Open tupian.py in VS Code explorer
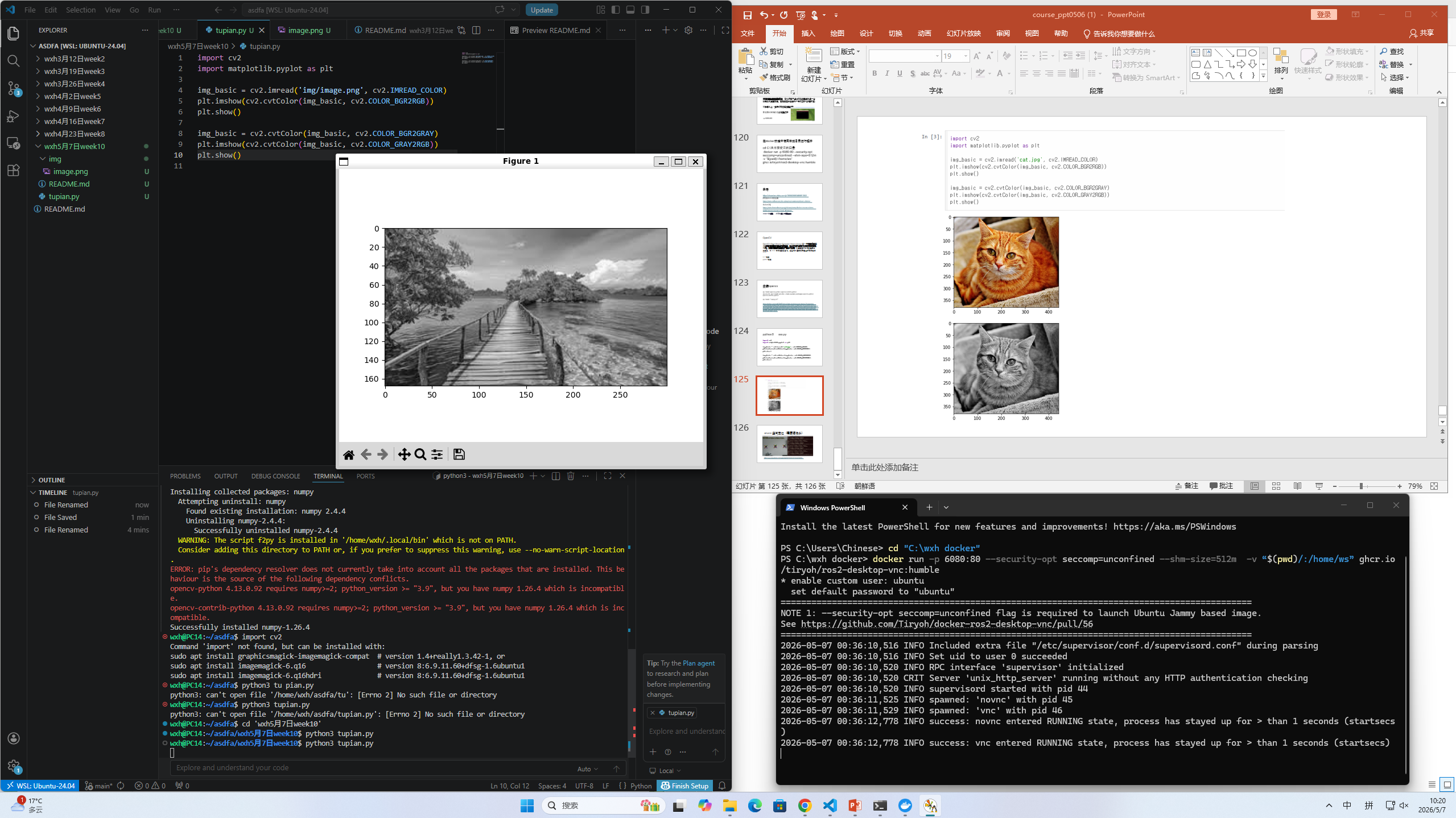Screen dimensions: 1456x818 pos(64,196)
